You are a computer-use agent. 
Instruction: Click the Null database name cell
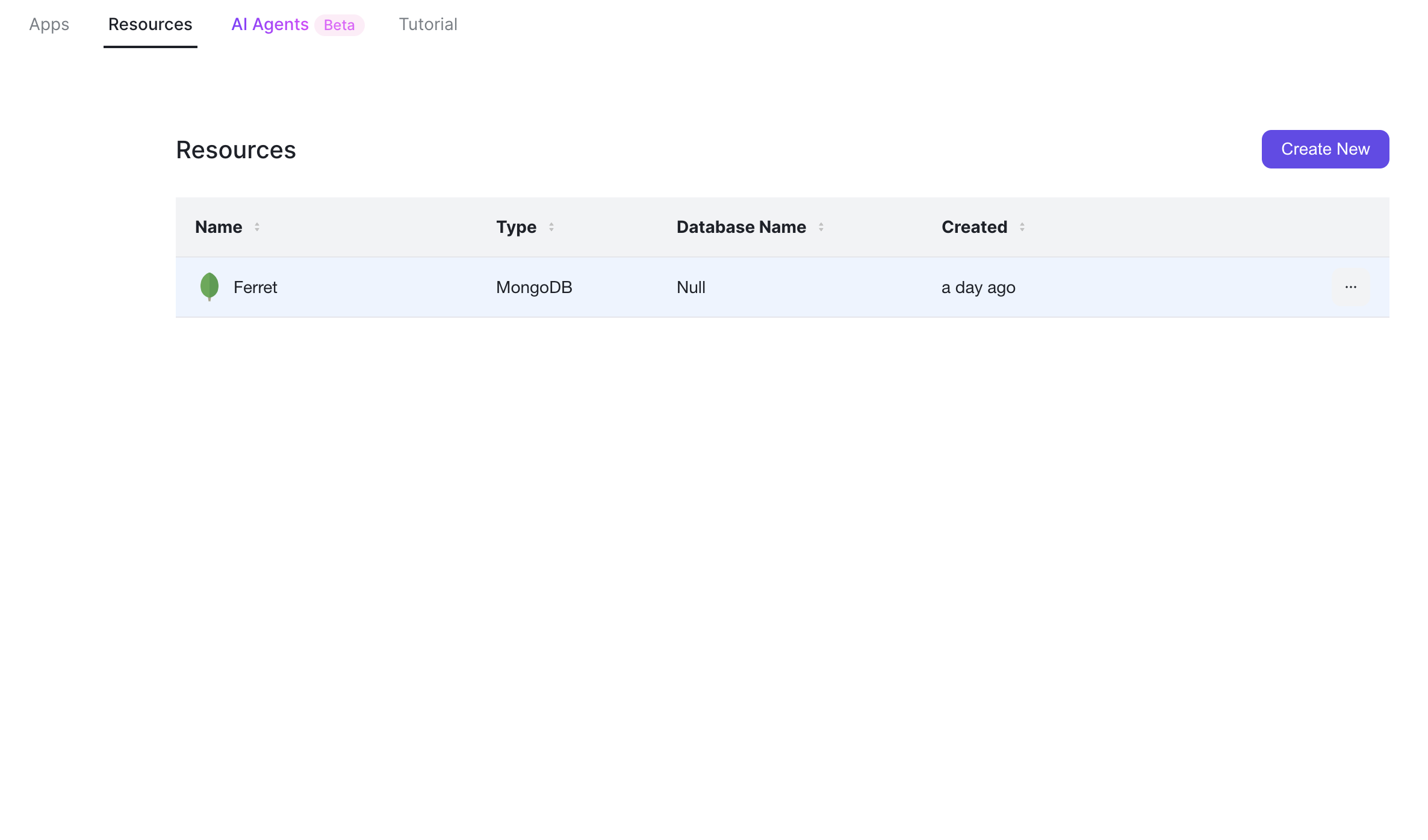(x=690, y=287)
